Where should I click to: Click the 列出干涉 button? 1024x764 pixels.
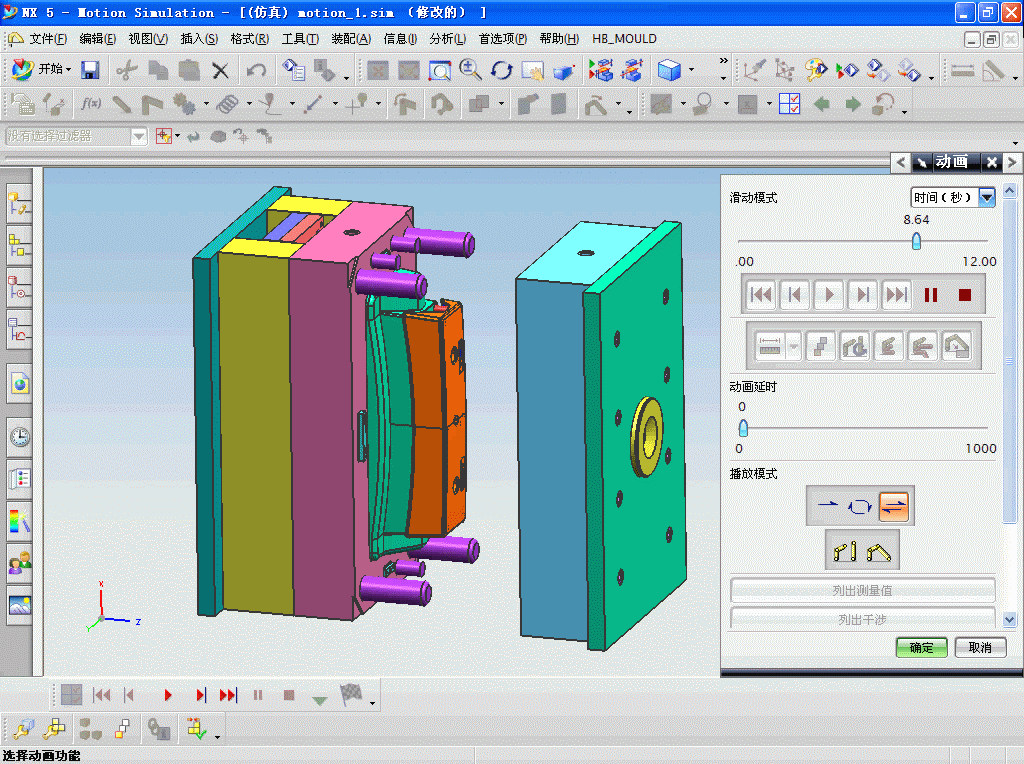click(x=862, y=618)
